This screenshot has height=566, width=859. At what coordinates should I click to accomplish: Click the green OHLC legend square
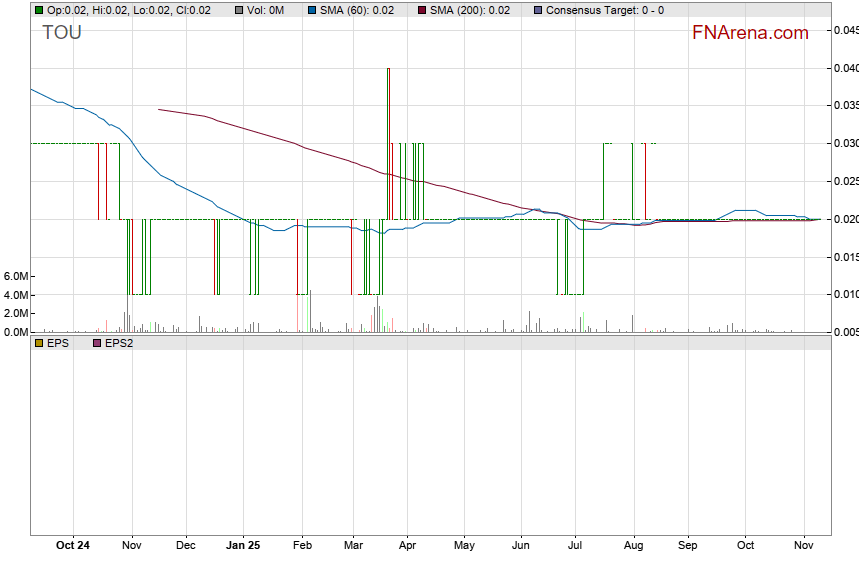pos(39,10)
